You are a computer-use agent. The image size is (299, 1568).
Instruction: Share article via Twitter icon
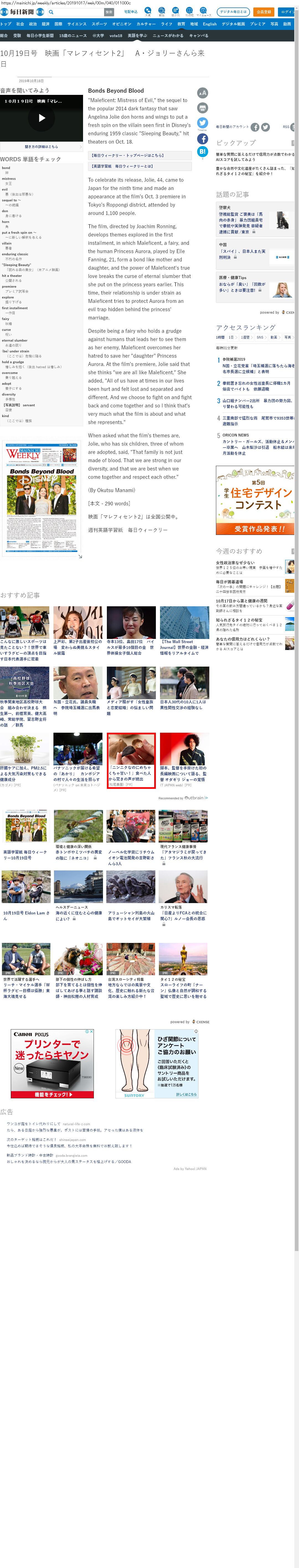click(202, 123)
